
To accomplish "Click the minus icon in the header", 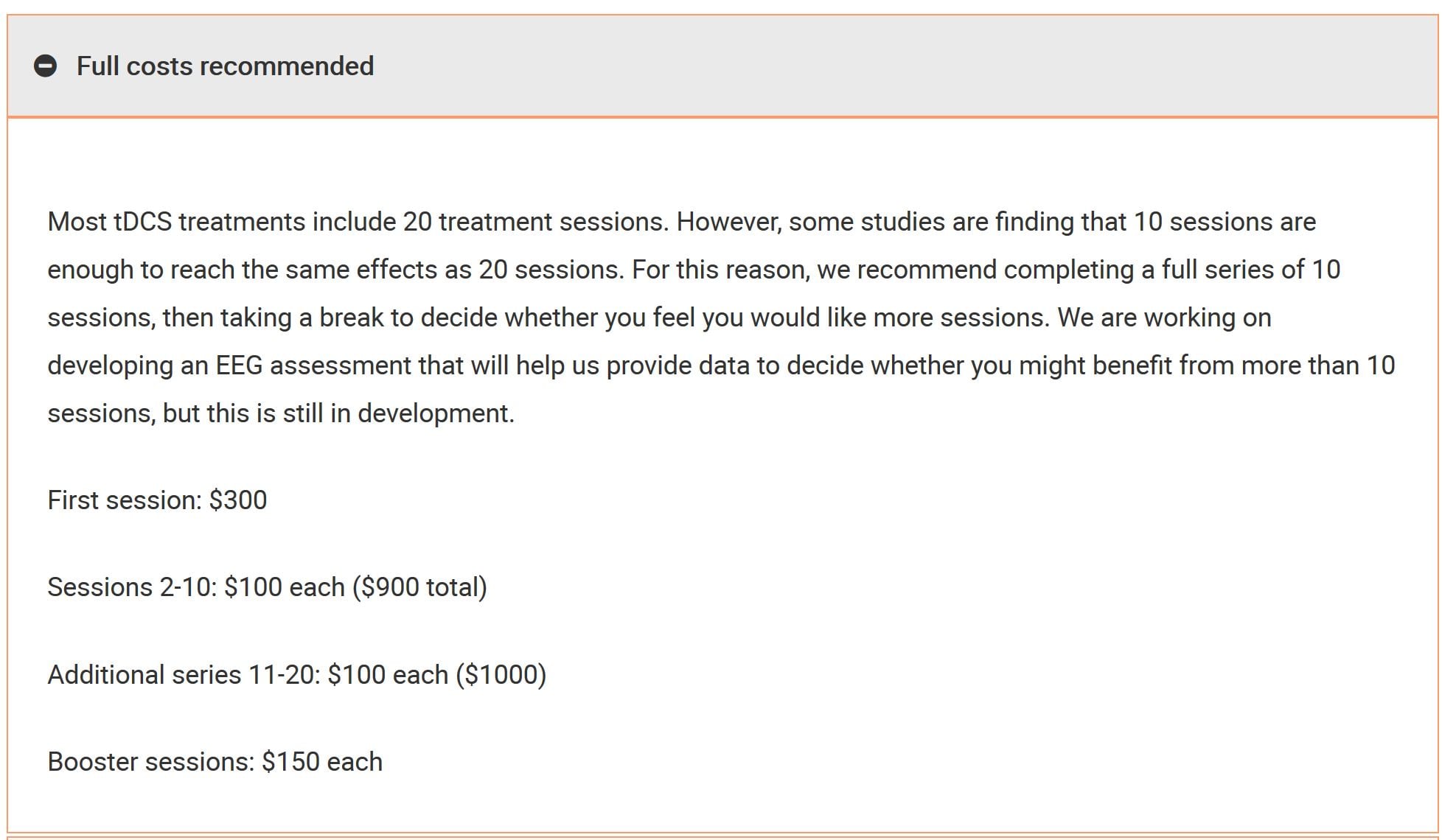I will pos(45,66).
